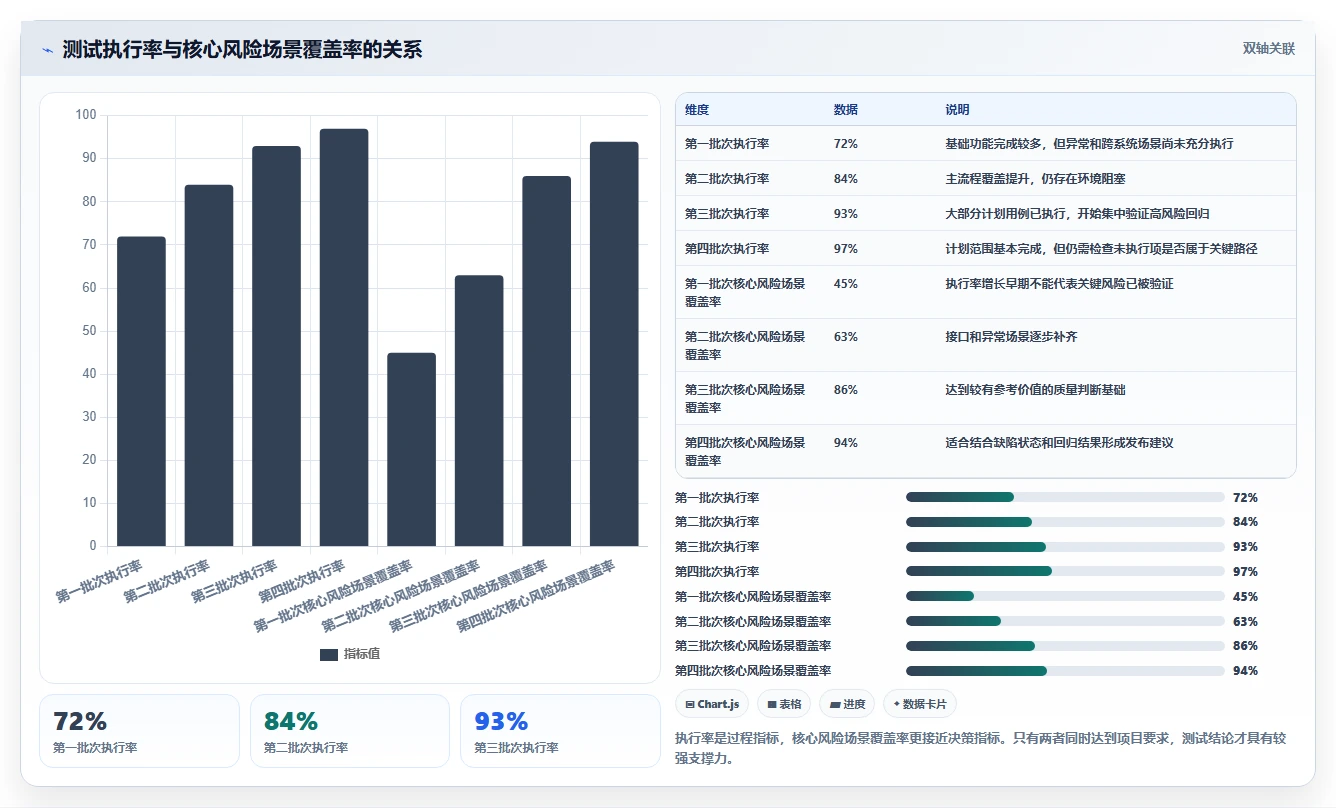
Task: Click the Chart.js chip
Action: click(x=712, y=704)
